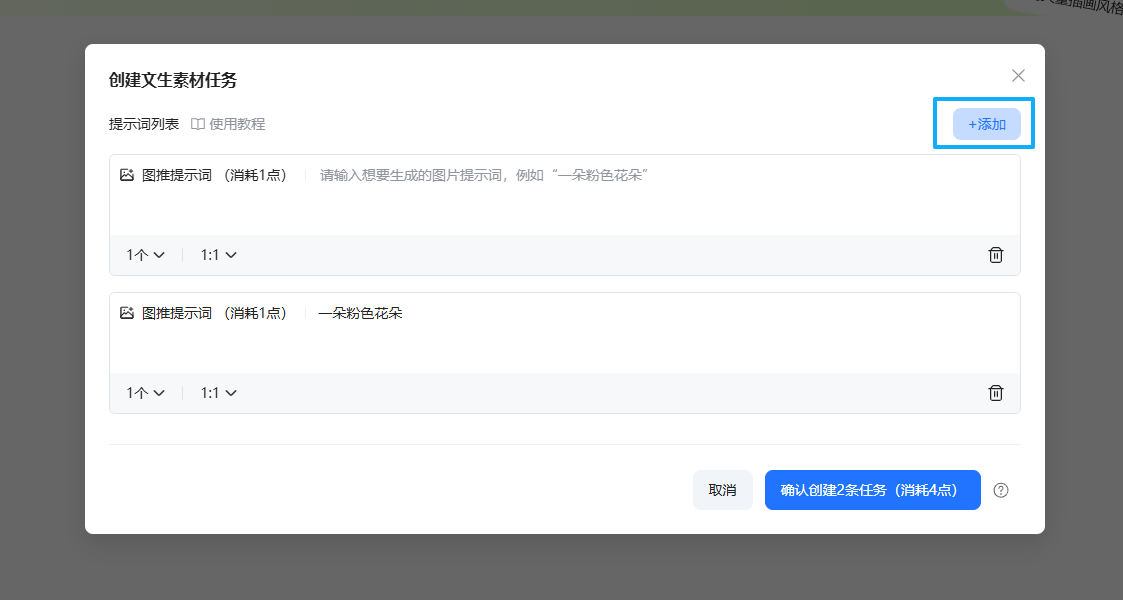Close the 创建文生素材任务 dialog with the X icon
This screenshot has height=600, width=1123.
click(1018, 75)
